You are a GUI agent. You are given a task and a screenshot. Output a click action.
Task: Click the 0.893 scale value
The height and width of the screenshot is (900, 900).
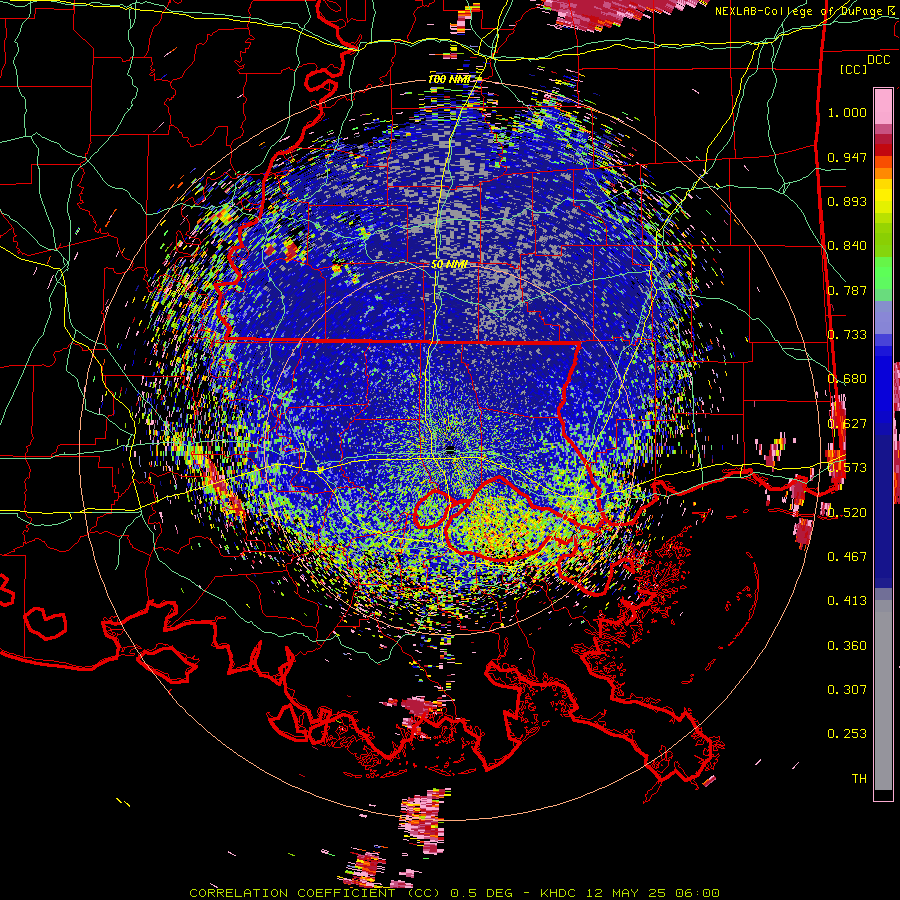tap(847, 201)
